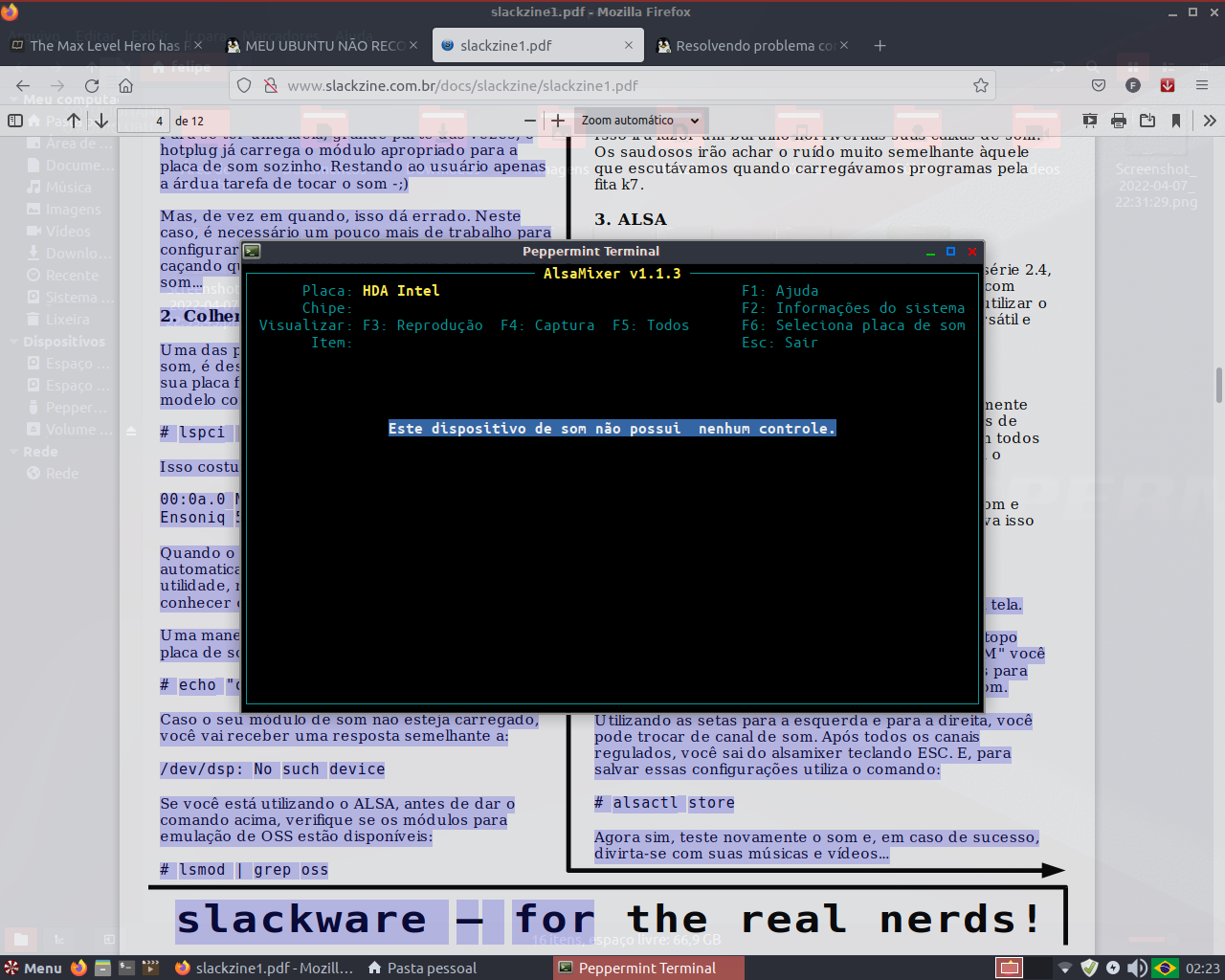Close the slackzine1.pdf tab
The width and height of the screenshot is (1225, 980).
(x=629, y=45)
